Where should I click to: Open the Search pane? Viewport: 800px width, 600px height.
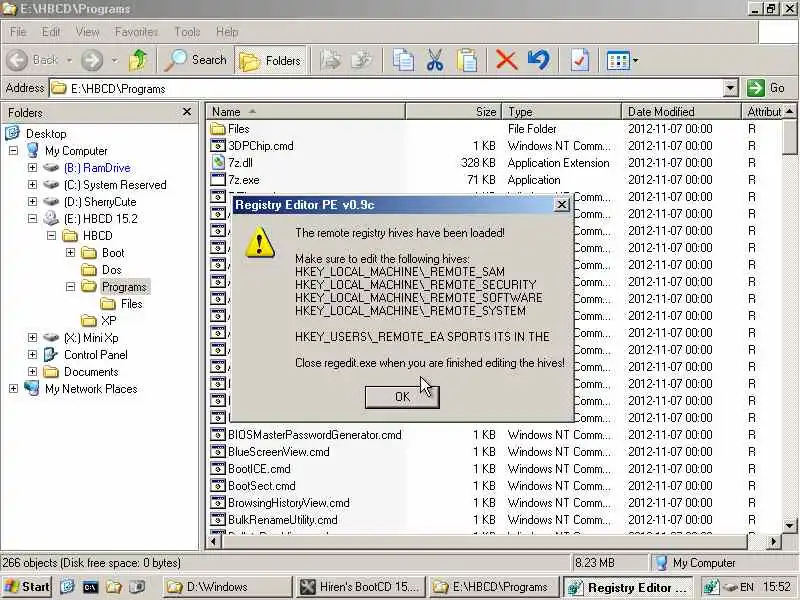pyautogui.click(x=196, y=60)
